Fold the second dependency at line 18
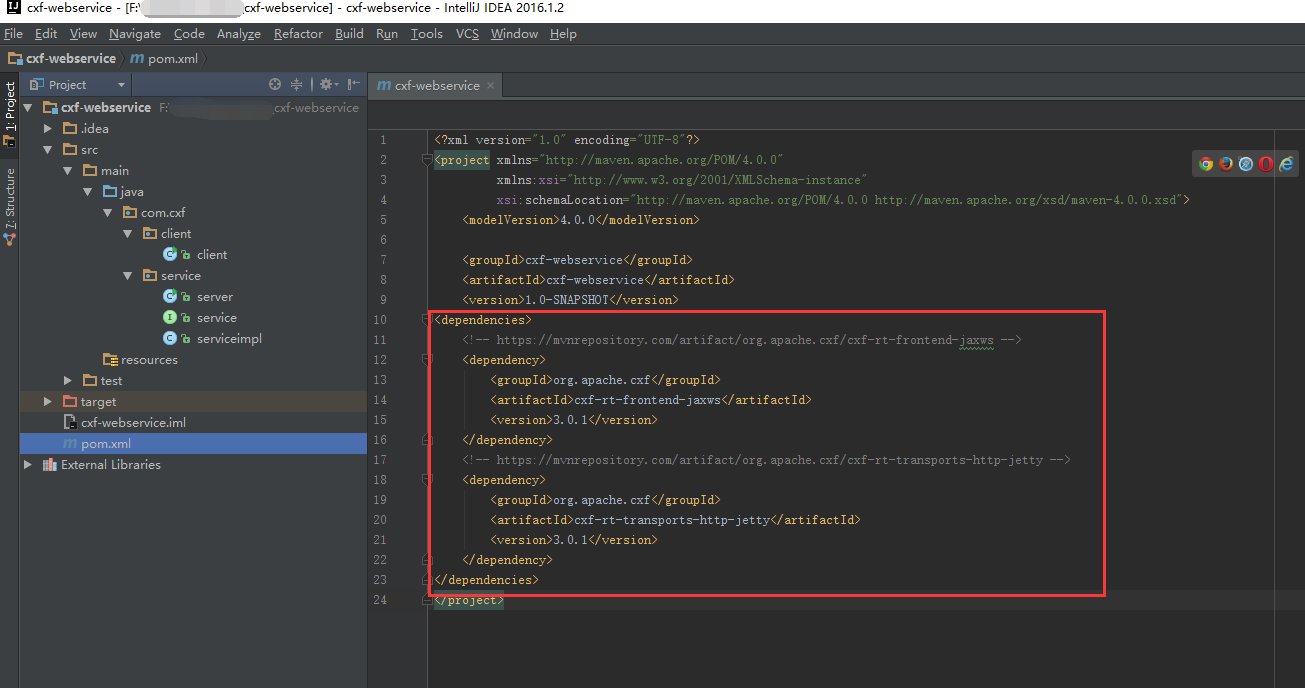 click(427, 480)
